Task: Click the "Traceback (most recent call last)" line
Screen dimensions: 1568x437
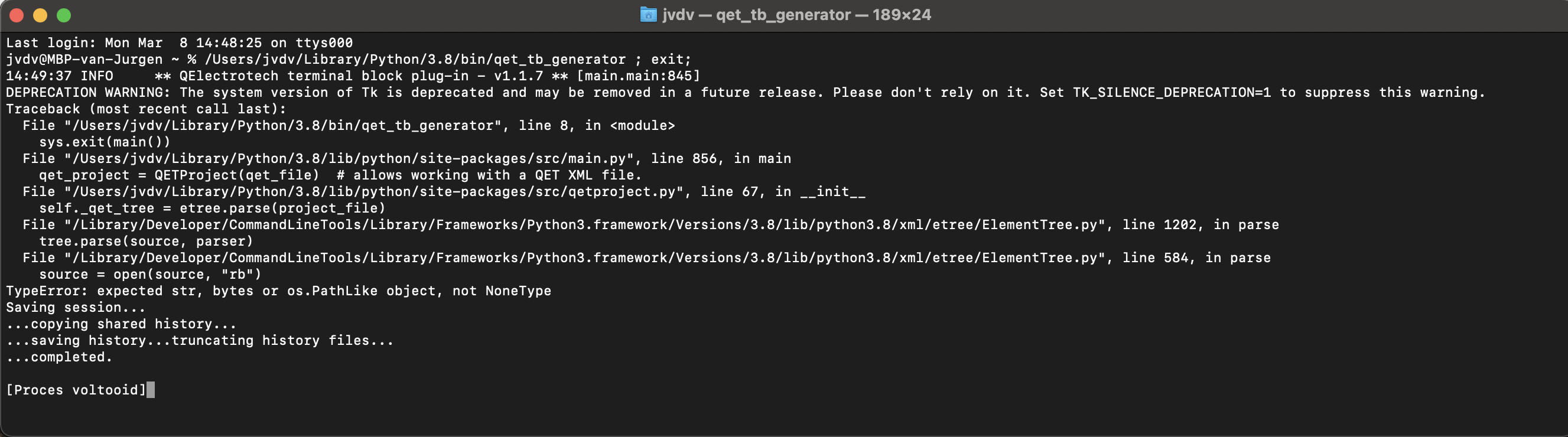Action: point(145,109)
